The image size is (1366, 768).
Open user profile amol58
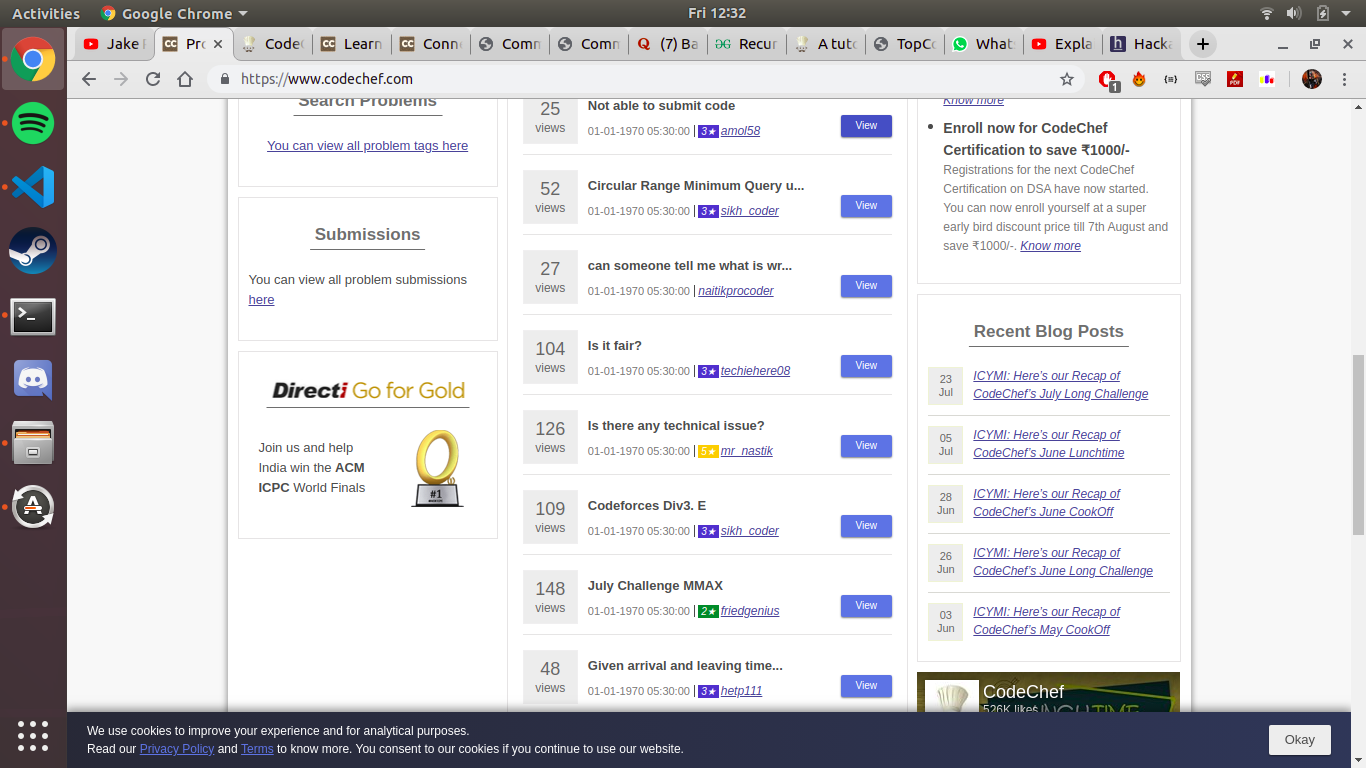pos(740,131)
